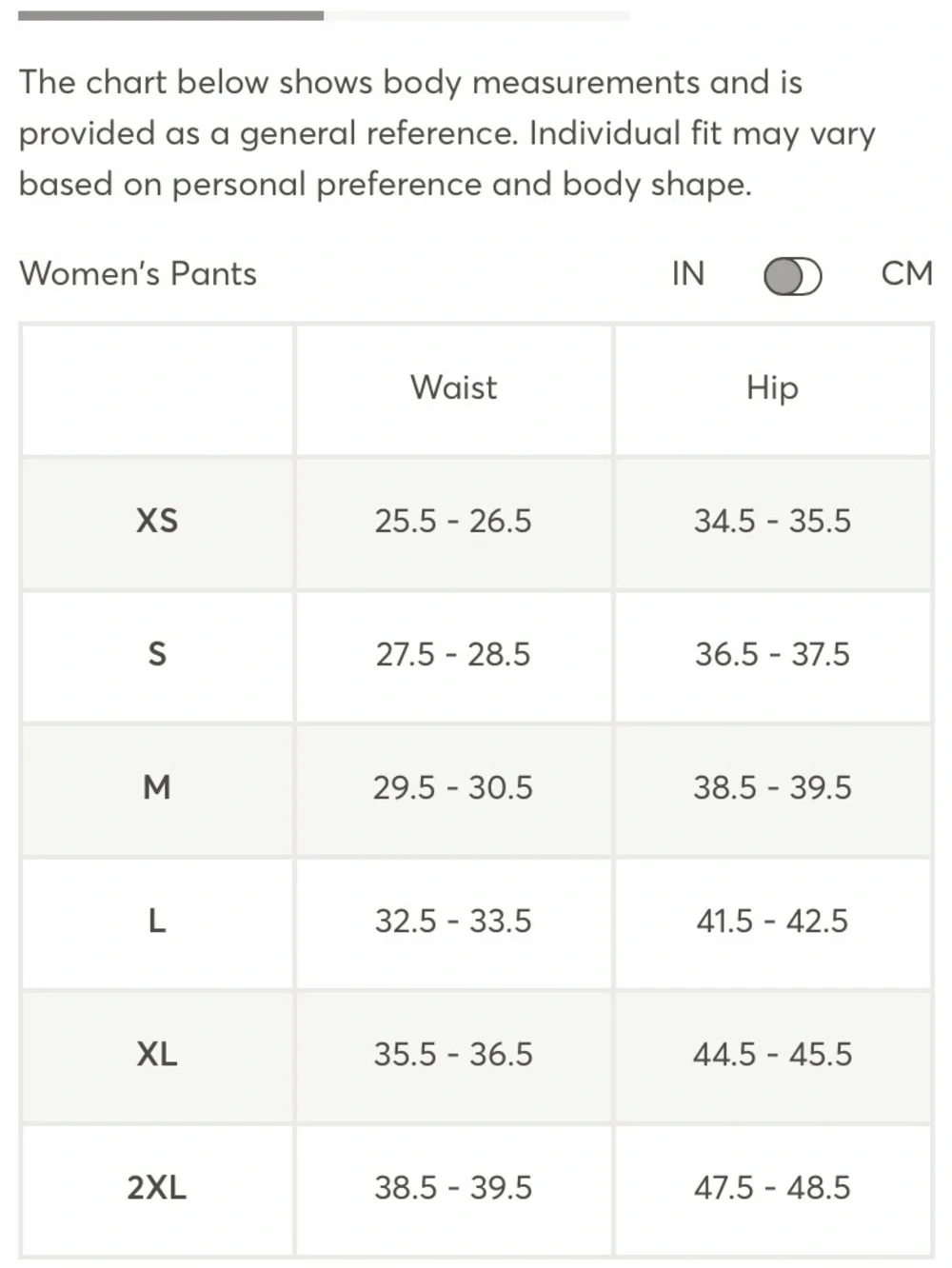This screenshot has height=1268, width=952.
Task: Click hip value 36.5 - 37.5
Action: 772,655
